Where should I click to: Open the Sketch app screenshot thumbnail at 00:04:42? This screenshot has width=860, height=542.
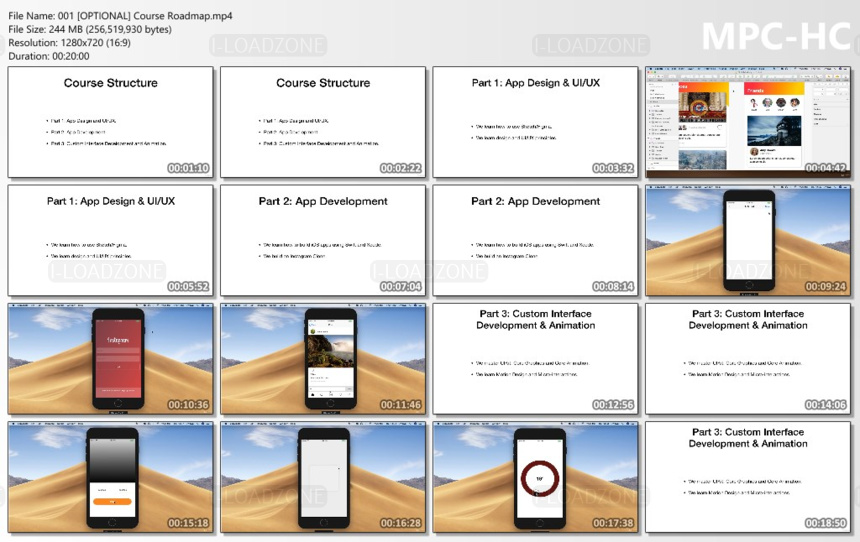click(x=748, y=122)
